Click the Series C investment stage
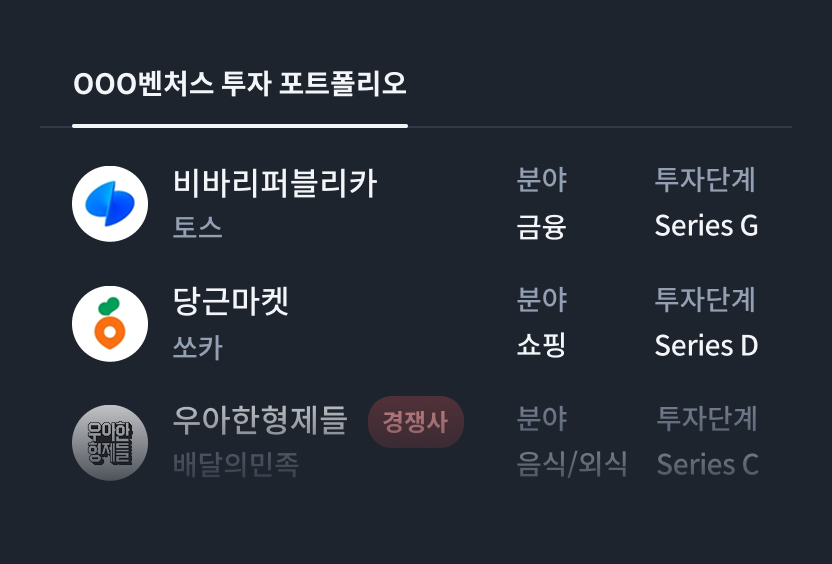Image resolution: width=832 pixels, height=564 pixels. point(707,464)
